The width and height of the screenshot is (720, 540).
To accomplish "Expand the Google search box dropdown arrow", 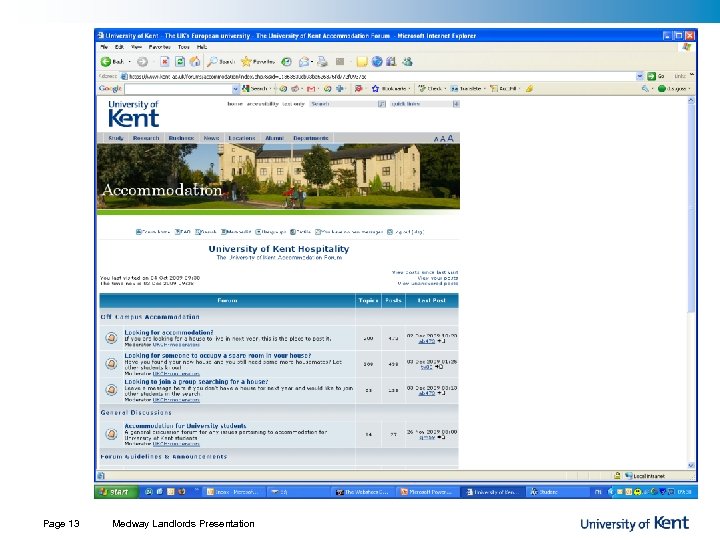I will 236,89.
